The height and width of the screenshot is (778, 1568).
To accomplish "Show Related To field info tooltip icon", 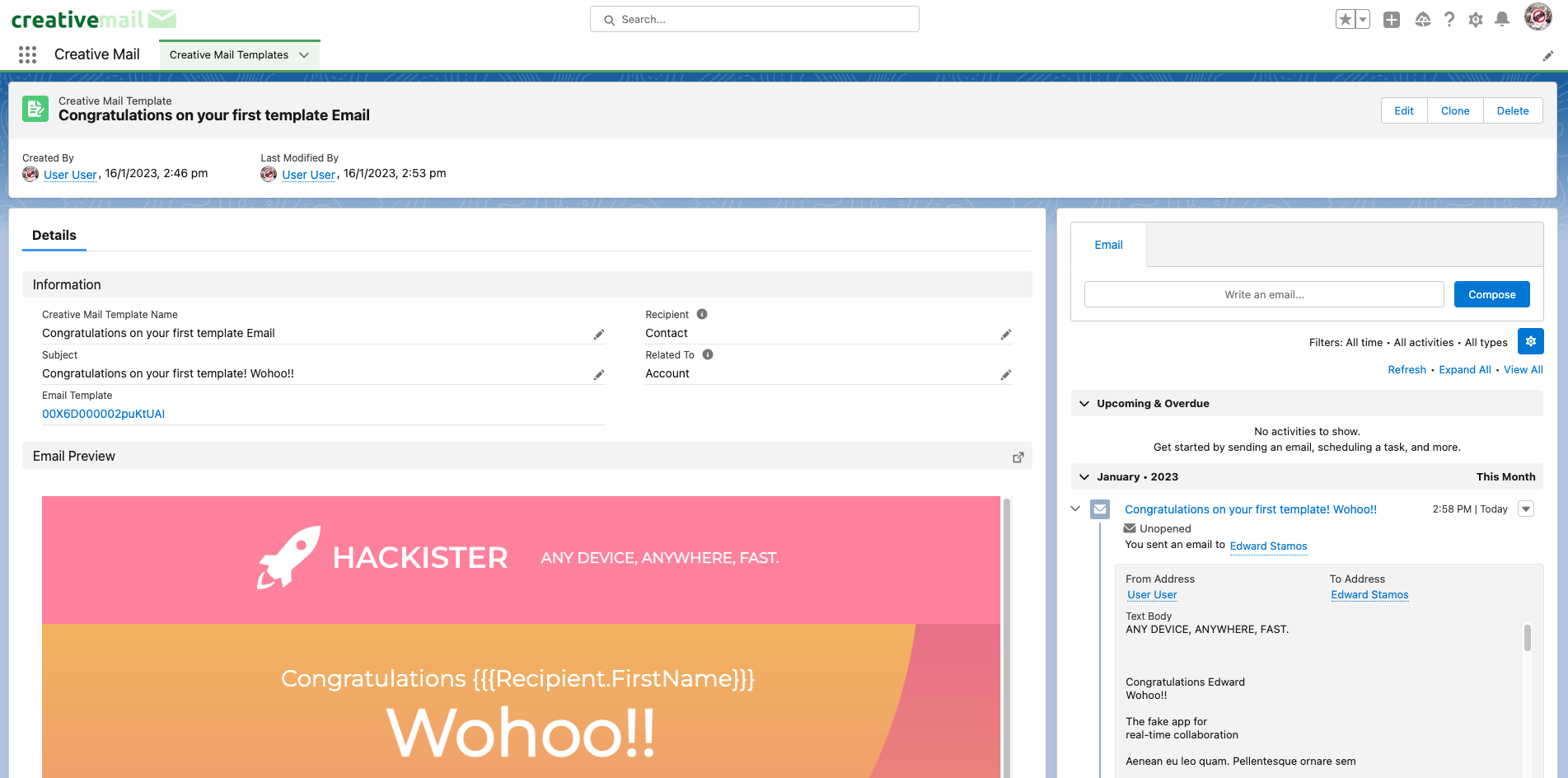I will pyautogui.click(x=708, y=354).
